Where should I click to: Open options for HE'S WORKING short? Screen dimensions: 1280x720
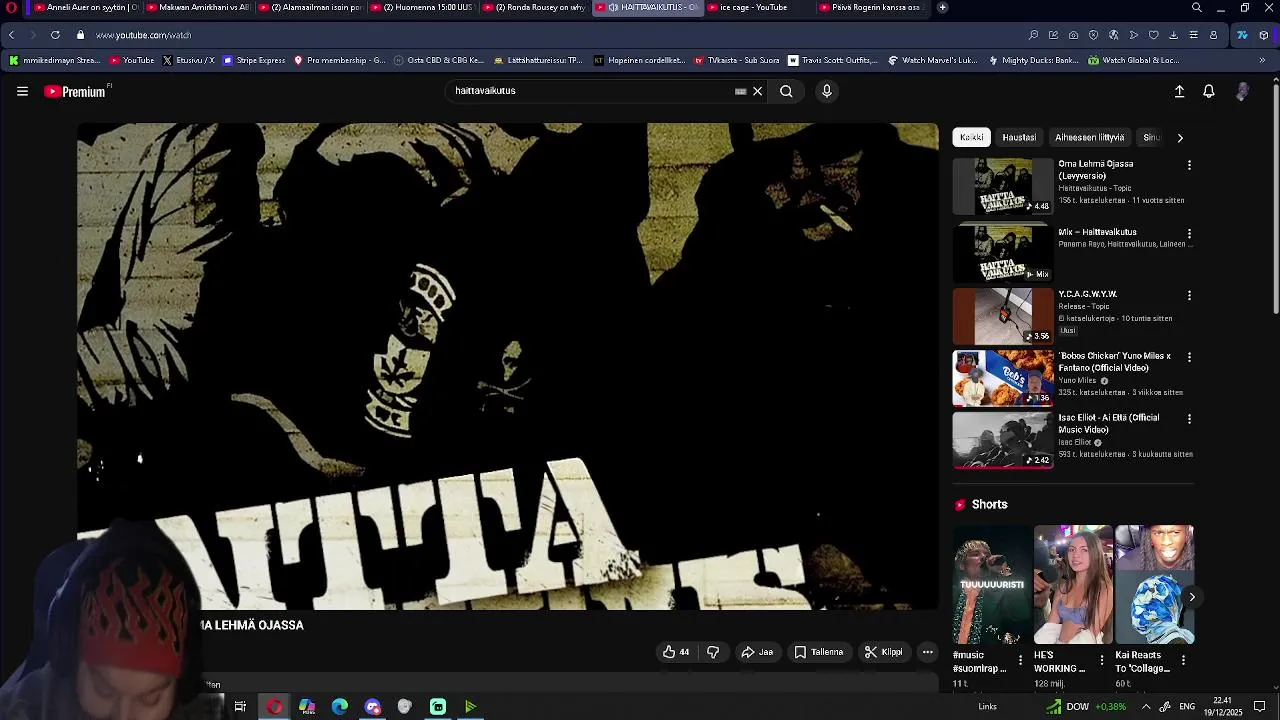coord(1102,660)
